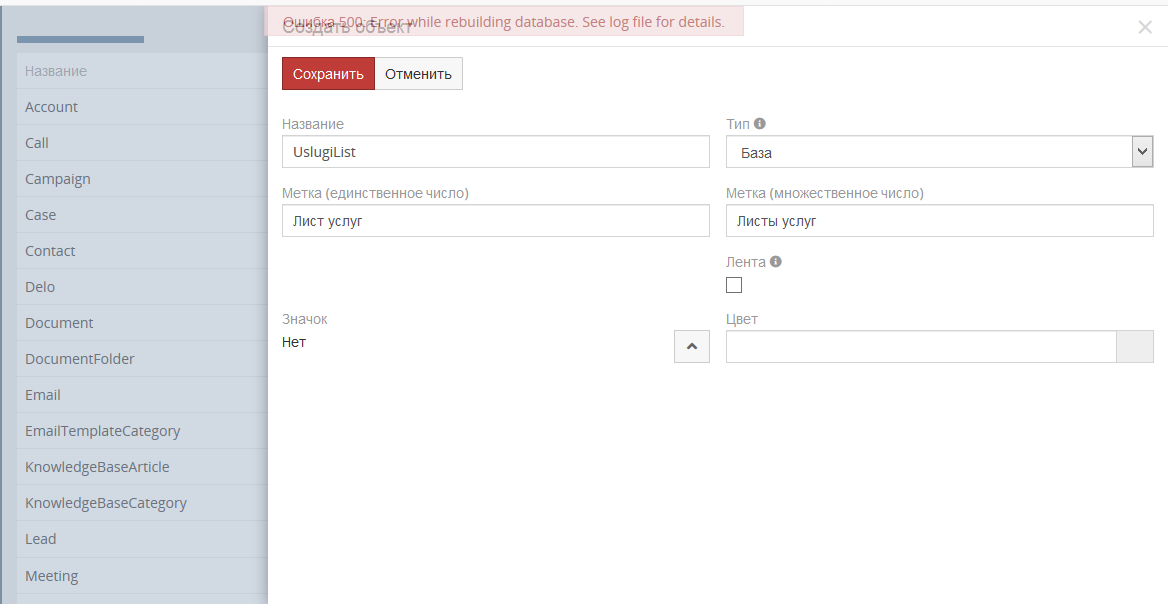Viewport: 1168px width, 604px height.
Task: Enable the Лента checkbox
Action: [734, 285]
